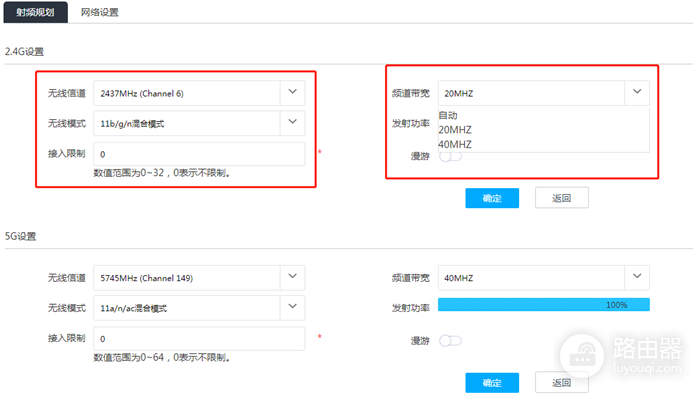Screen dimensions: 700x396
Task: Open the 5G 频道带宽 dropdown arrow
Action: (x=637, y=277)
